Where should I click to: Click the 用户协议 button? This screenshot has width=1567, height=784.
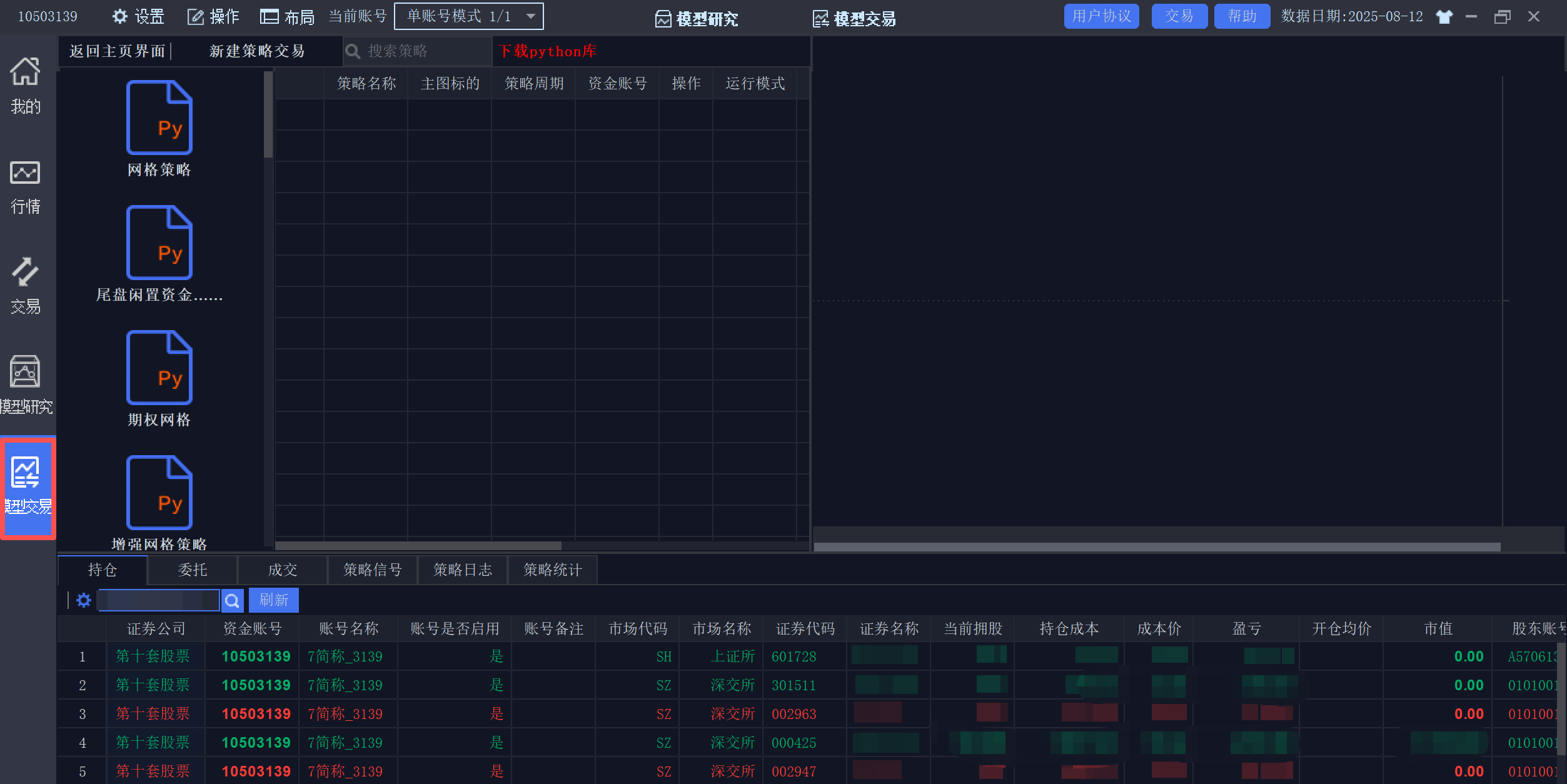(x=1101, y=16)
